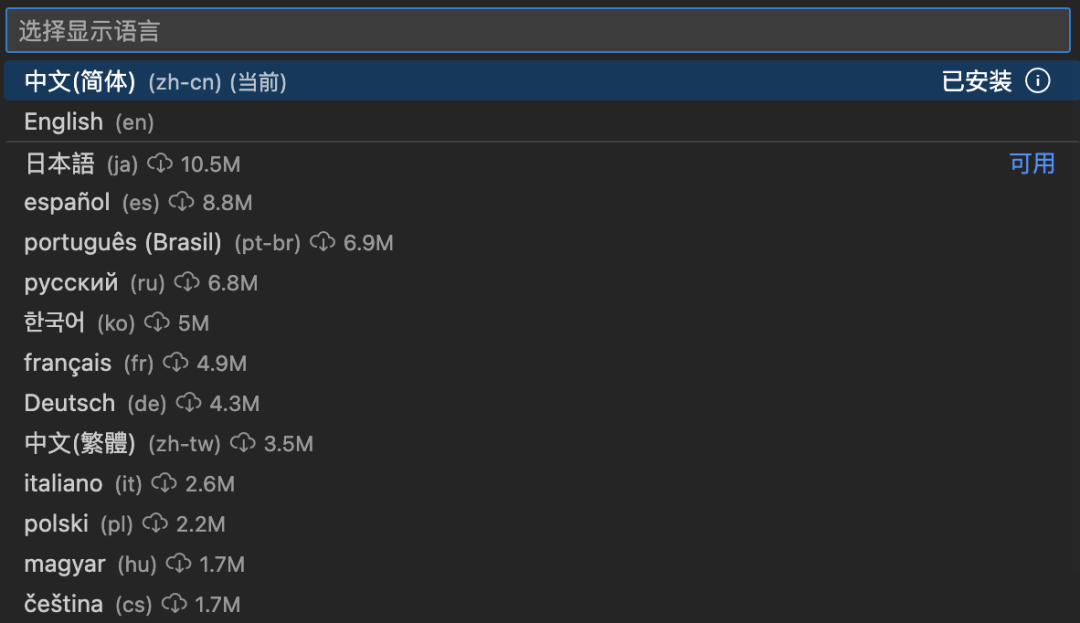Click the download icon for português (Brasil)
1080x623 pixels.
click(x=322, y=242)
